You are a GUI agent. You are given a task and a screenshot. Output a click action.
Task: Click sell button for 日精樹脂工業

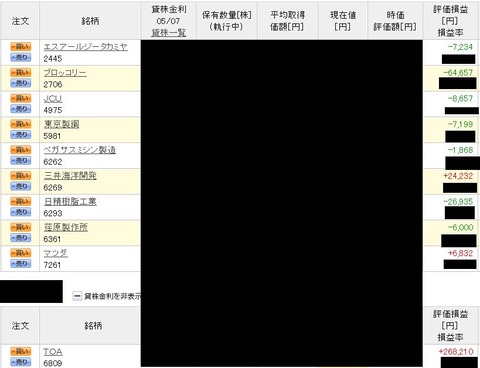(x=20, y=212)
